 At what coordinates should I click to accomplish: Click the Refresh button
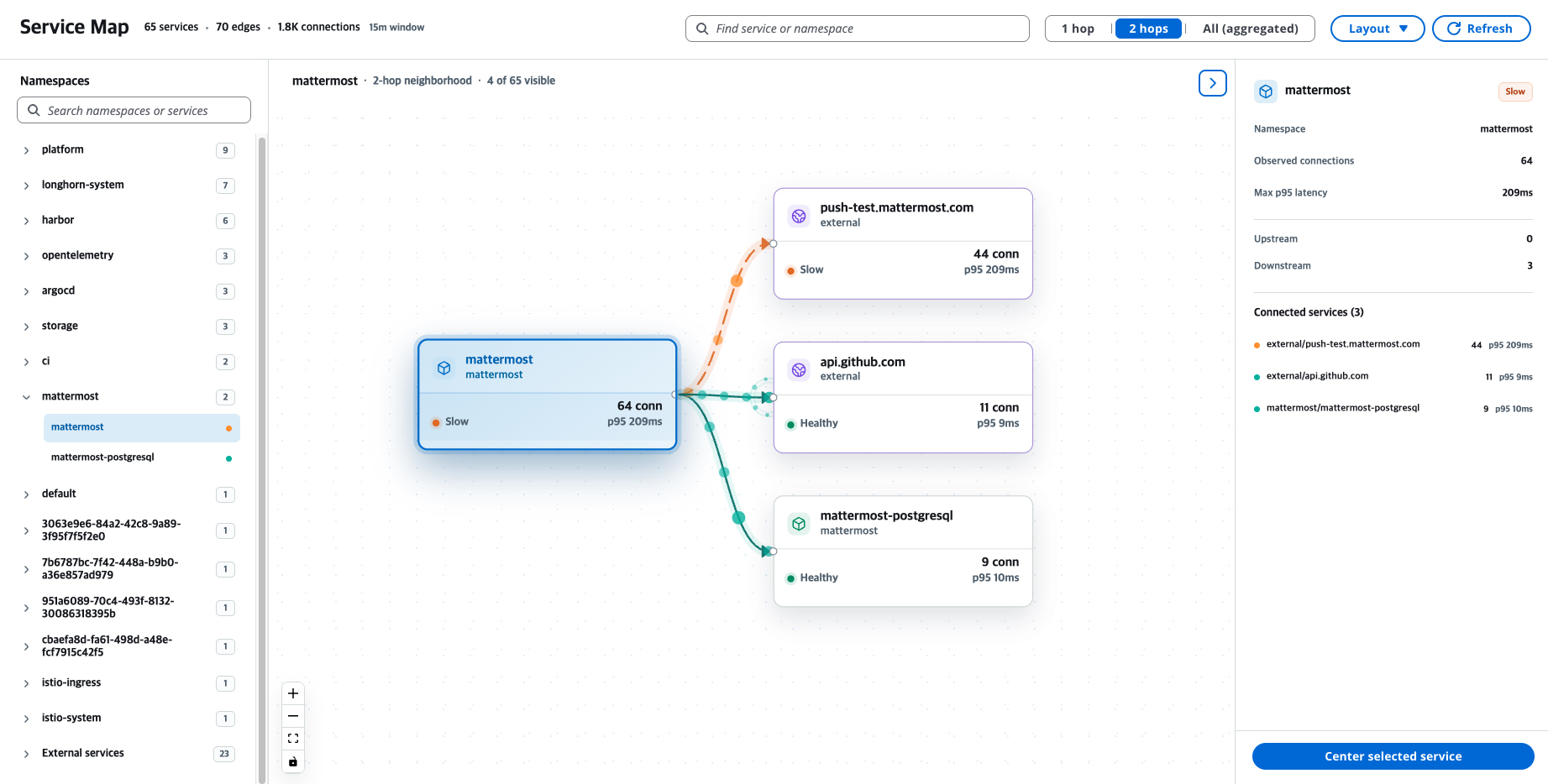point(1481,29)
